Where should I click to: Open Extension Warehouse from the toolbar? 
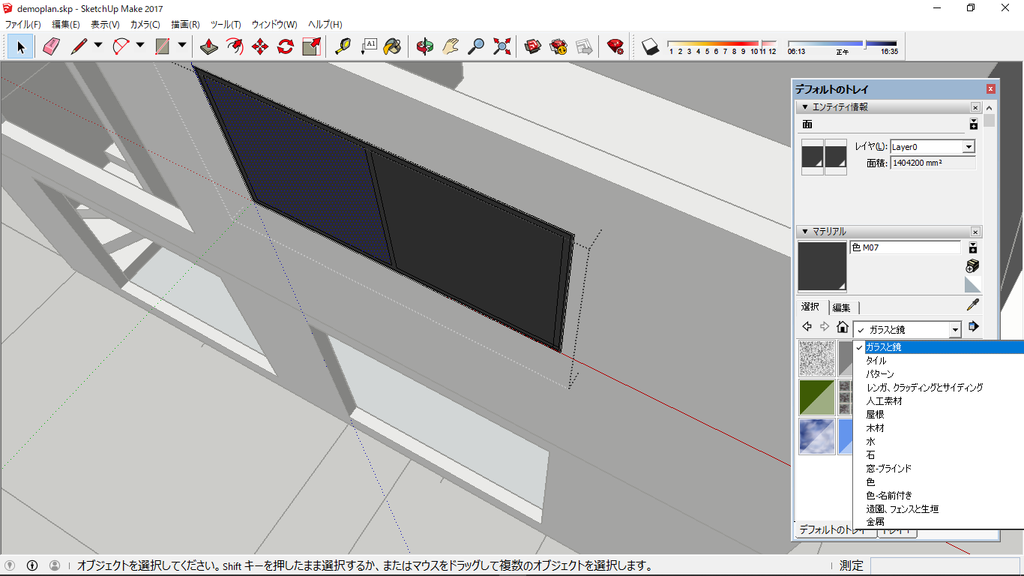558,46
